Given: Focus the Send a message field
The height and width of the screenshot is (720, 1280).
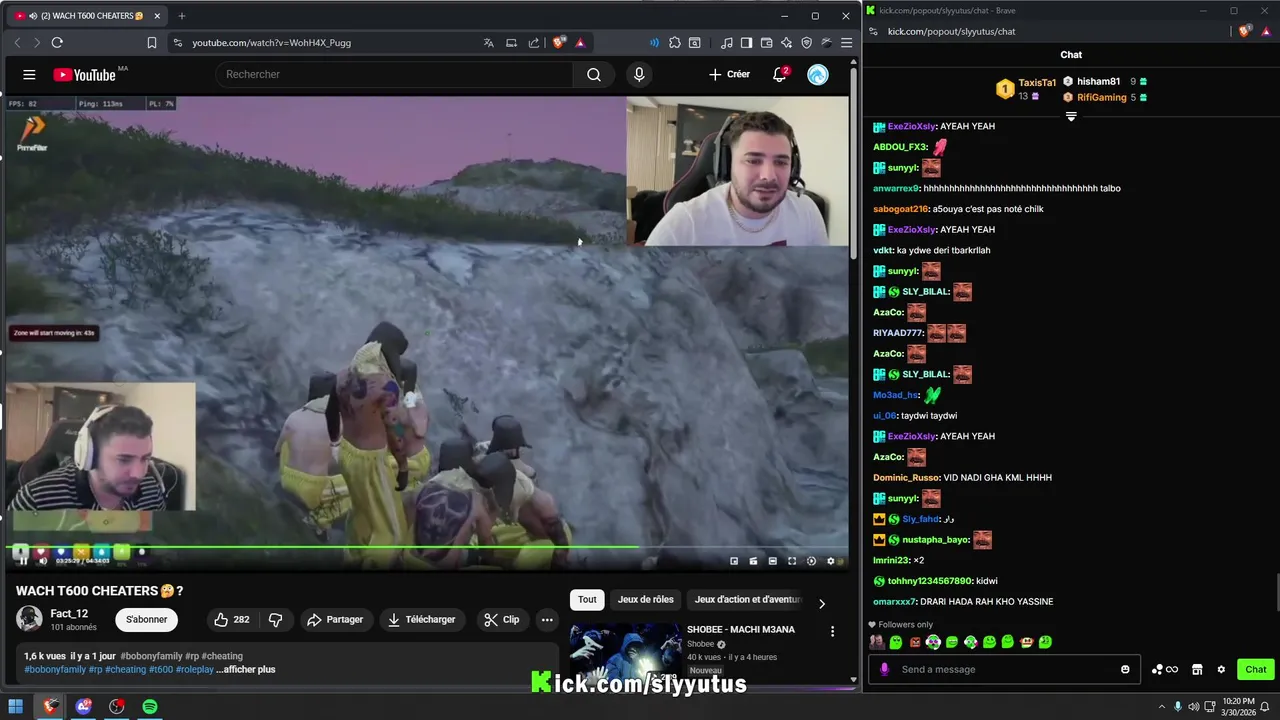Looking at the screenshot, I should 1005,670.
